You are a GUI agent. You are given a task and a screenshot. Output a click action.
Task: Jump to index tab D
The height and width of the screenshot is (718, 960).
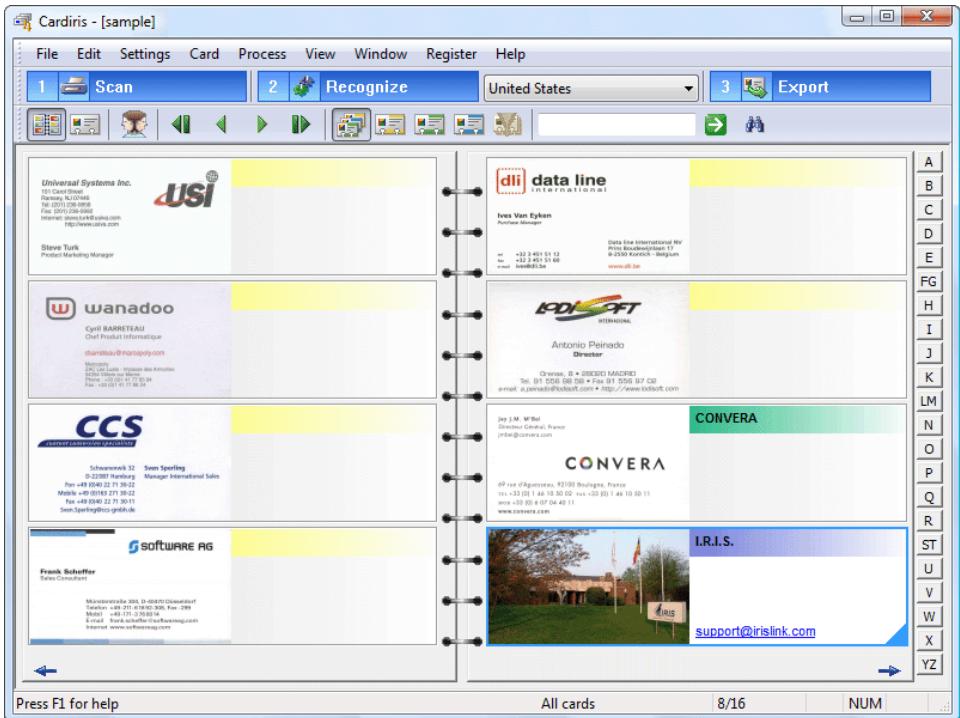(x=929, y=234)
